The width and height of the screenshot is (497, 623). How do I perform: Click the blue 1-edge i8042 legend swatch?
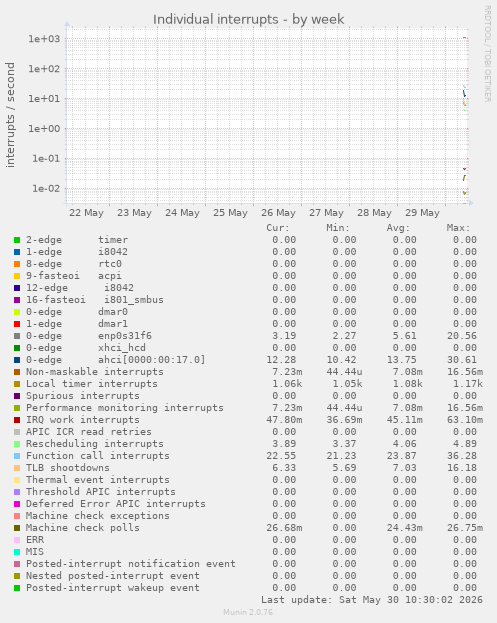point(17,252)
